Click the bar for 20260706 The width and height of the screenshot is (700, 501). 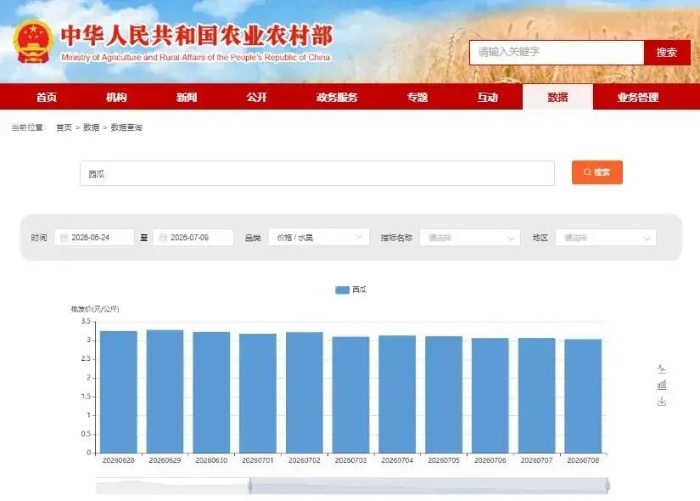pos(490,396)
